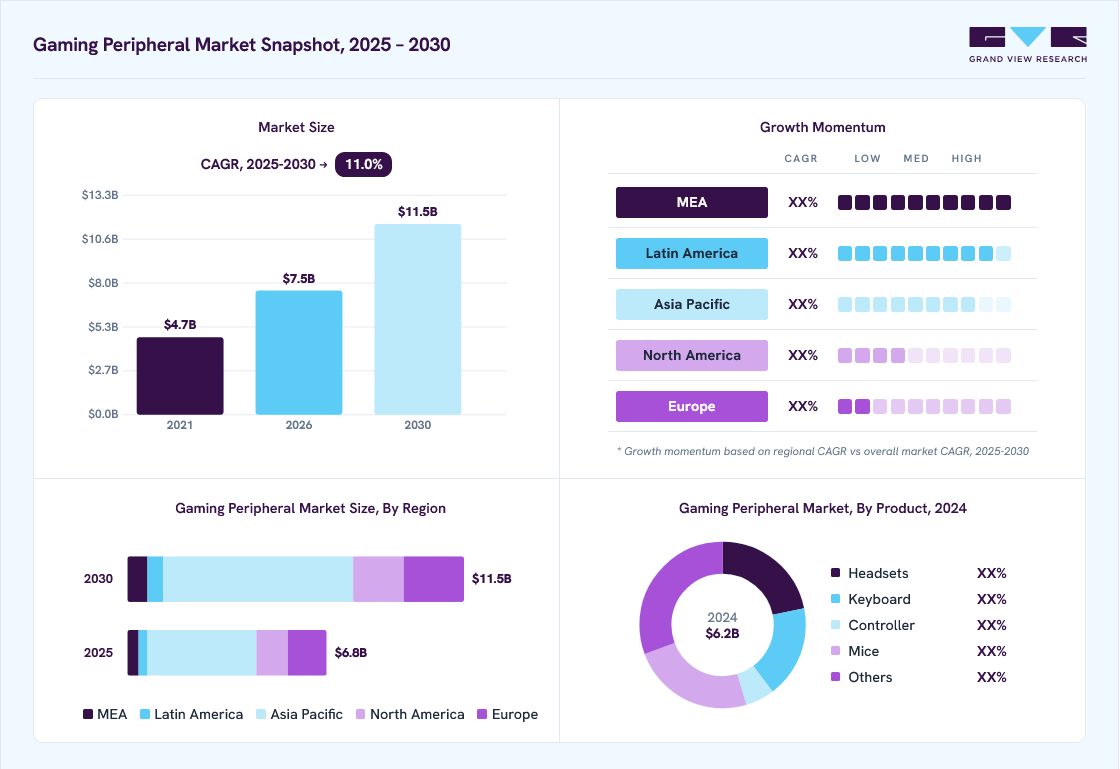The height and width of the screenshot is (769, 1120).
Task: Click the $6.8B total for 2025
Action: point(351,653)
